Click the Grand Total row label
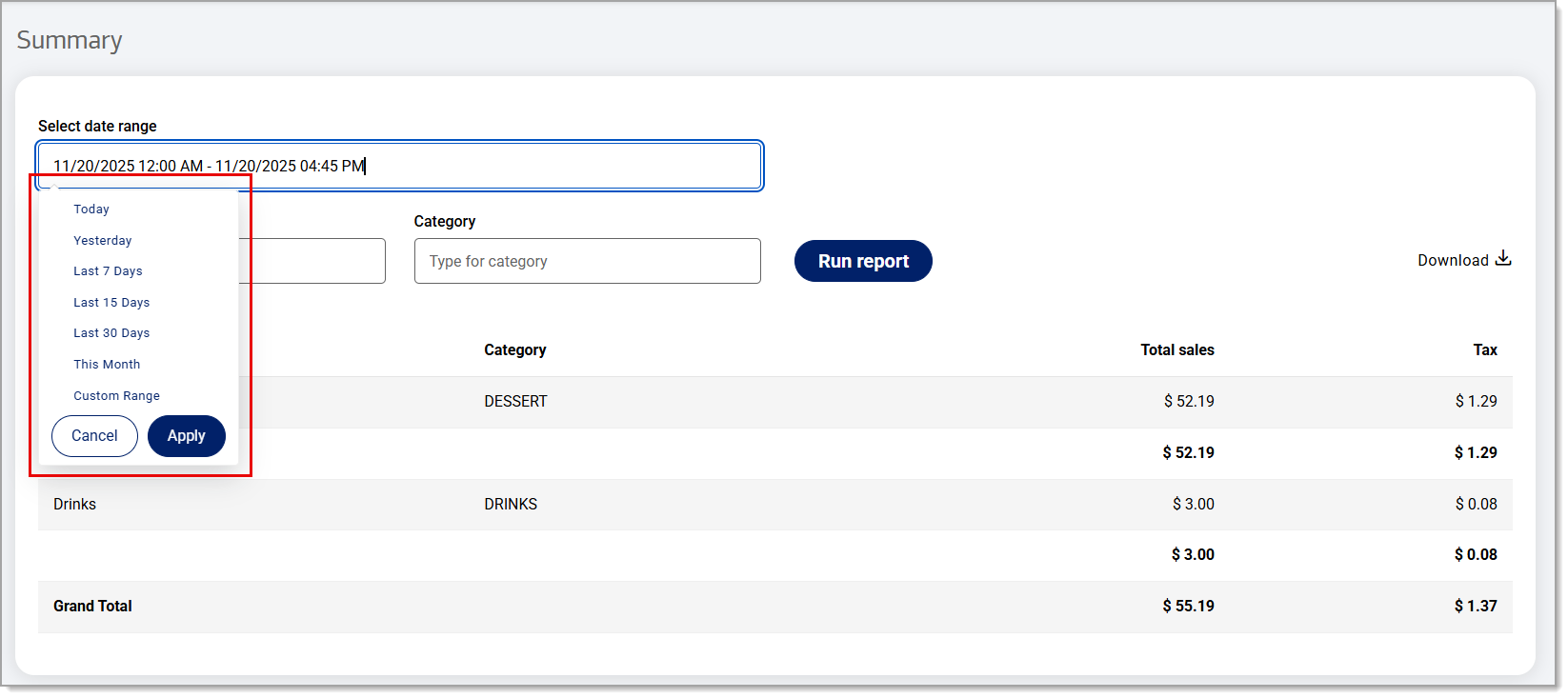Screen dimensions: 1568x698 tap(92, 607)
